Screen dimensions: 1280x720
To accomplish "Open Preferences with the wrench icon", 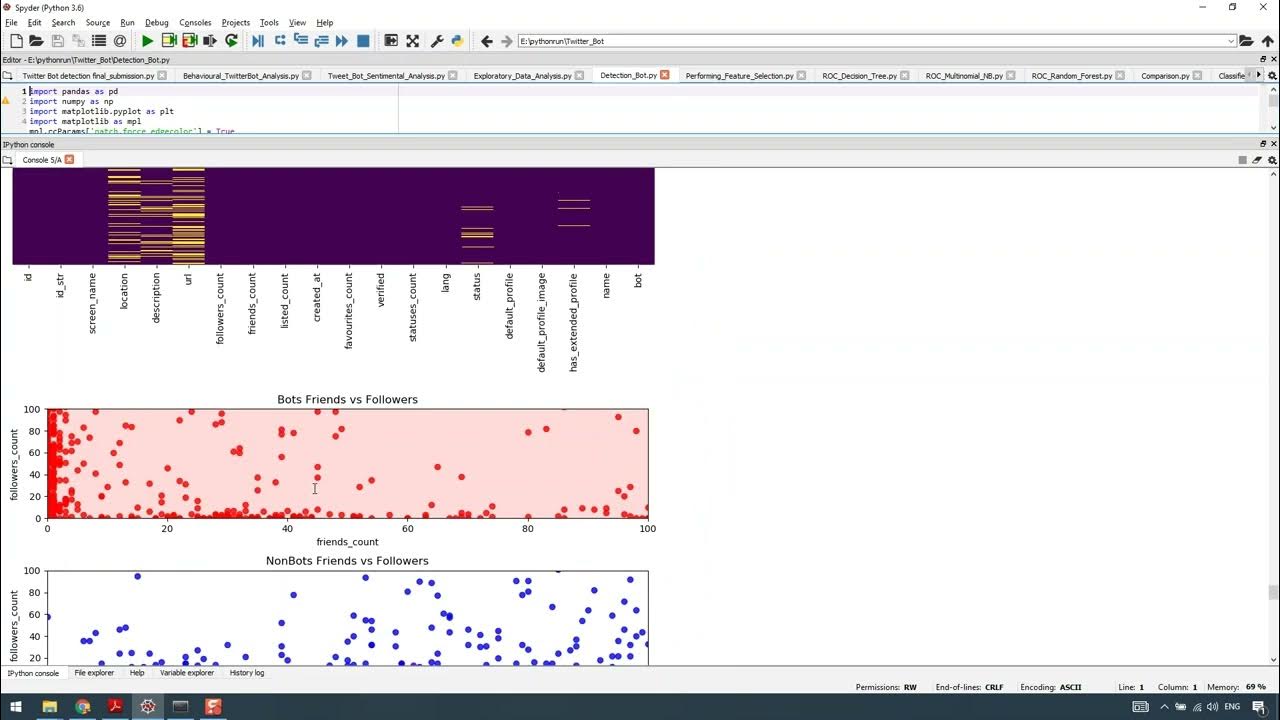I will pyautogui.click(x=437, y=41).
